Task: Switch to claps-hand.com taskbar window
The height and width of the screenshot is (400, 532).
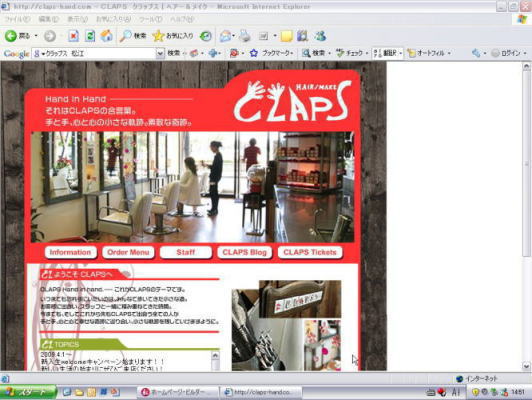Action: [x=262, y=392]
